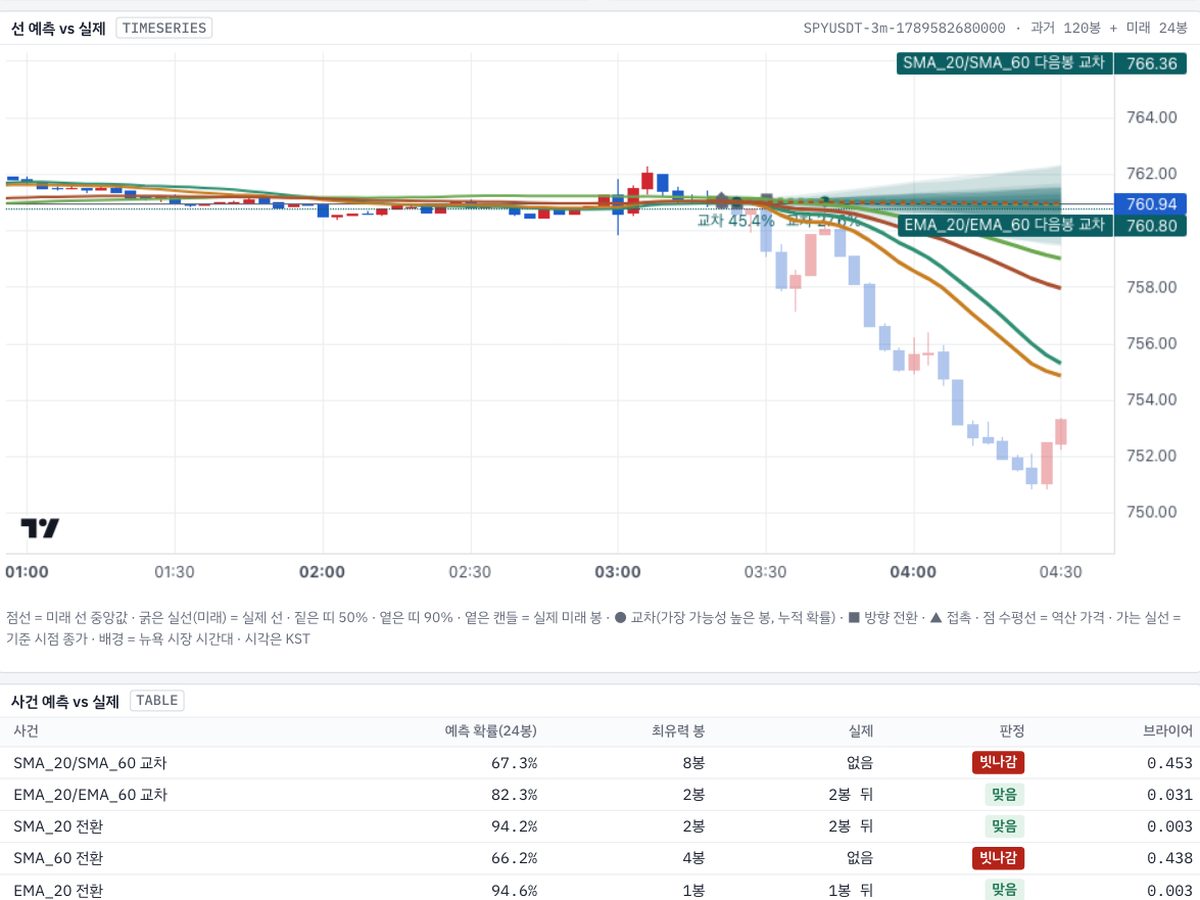1200x900 pixels.
Task: Click the 빗나감 badge in SMA_60 전환 row
Action: click(998, 858)
